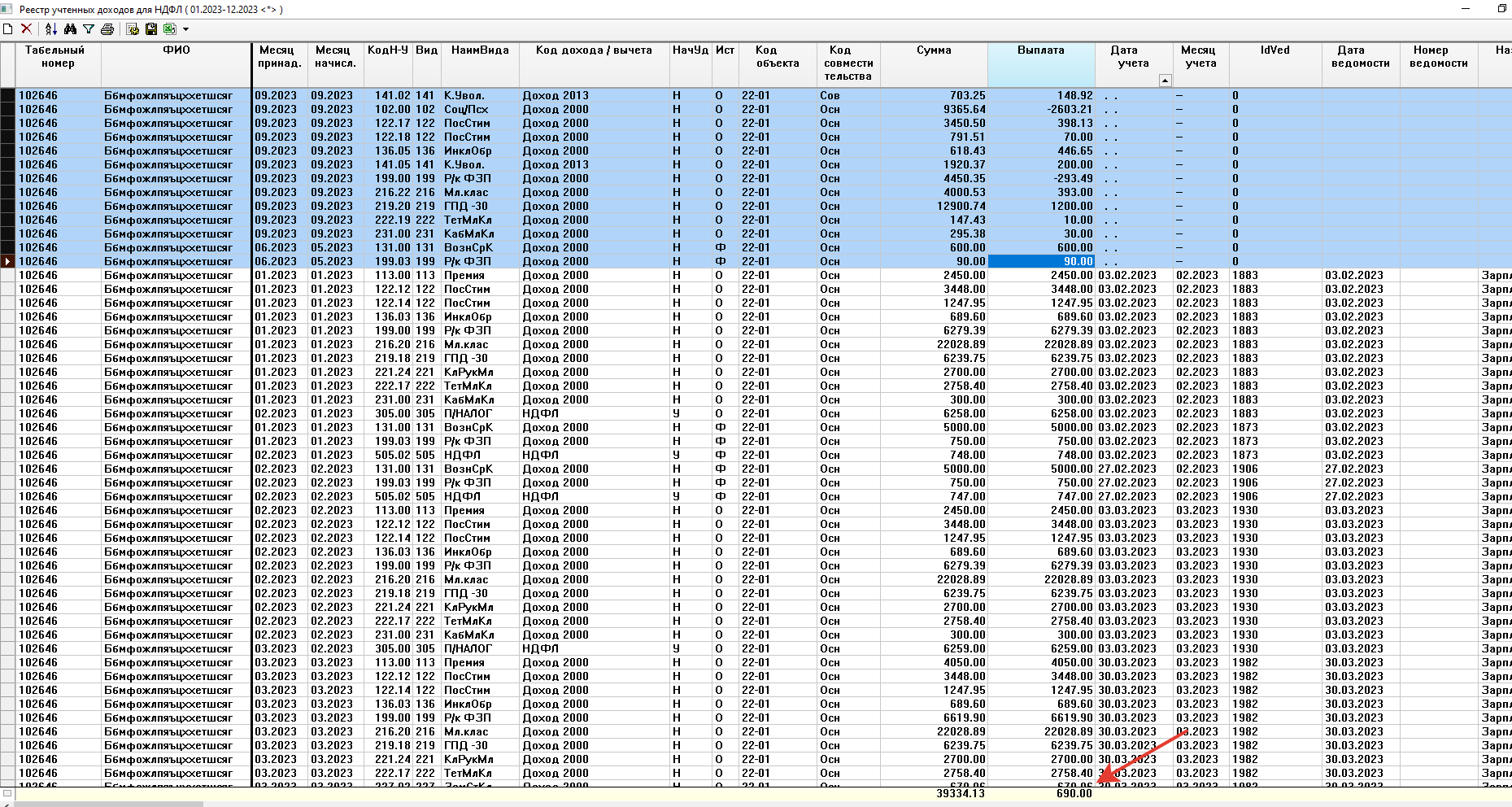The height and width of the screenshot is (807, 1512).
Task: Click the funnel filter icon
Action: coord(89,29)
